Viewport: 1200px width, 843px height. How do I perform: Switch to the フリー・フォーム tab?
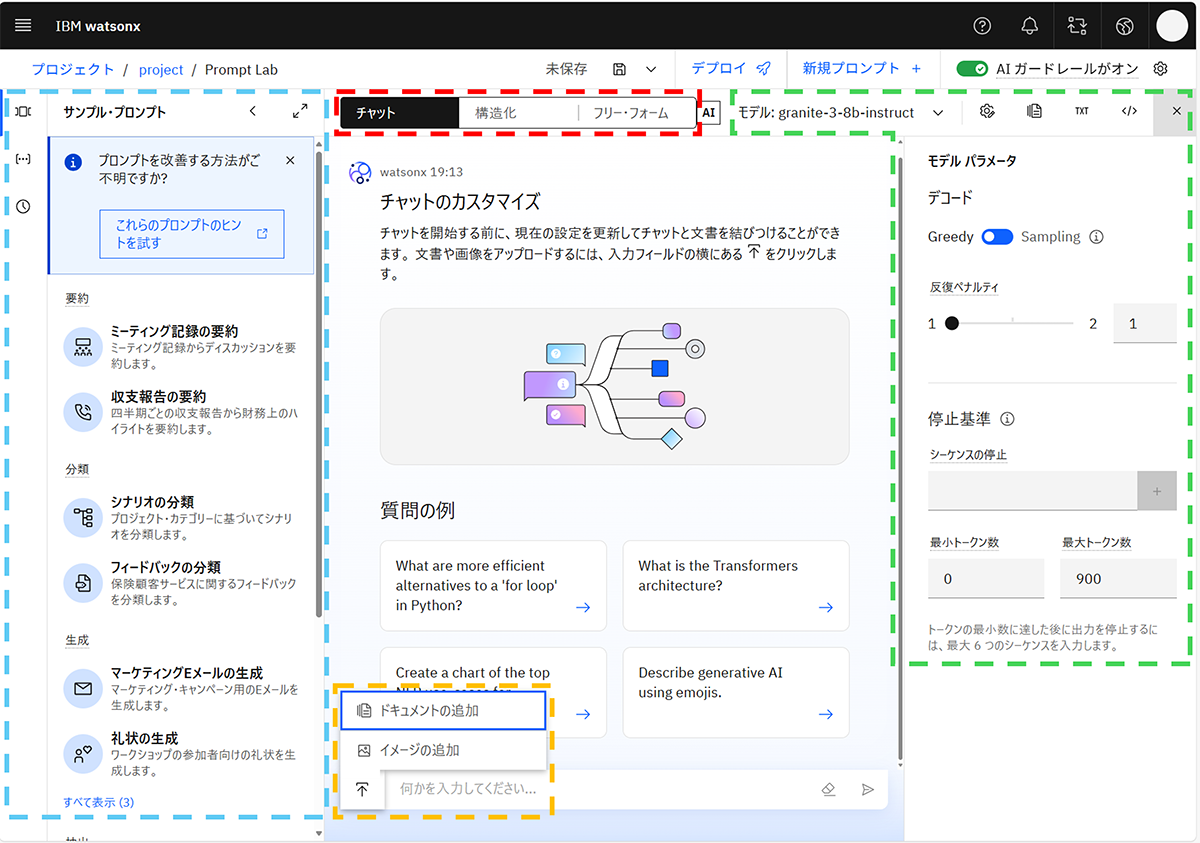coord(636,113)
